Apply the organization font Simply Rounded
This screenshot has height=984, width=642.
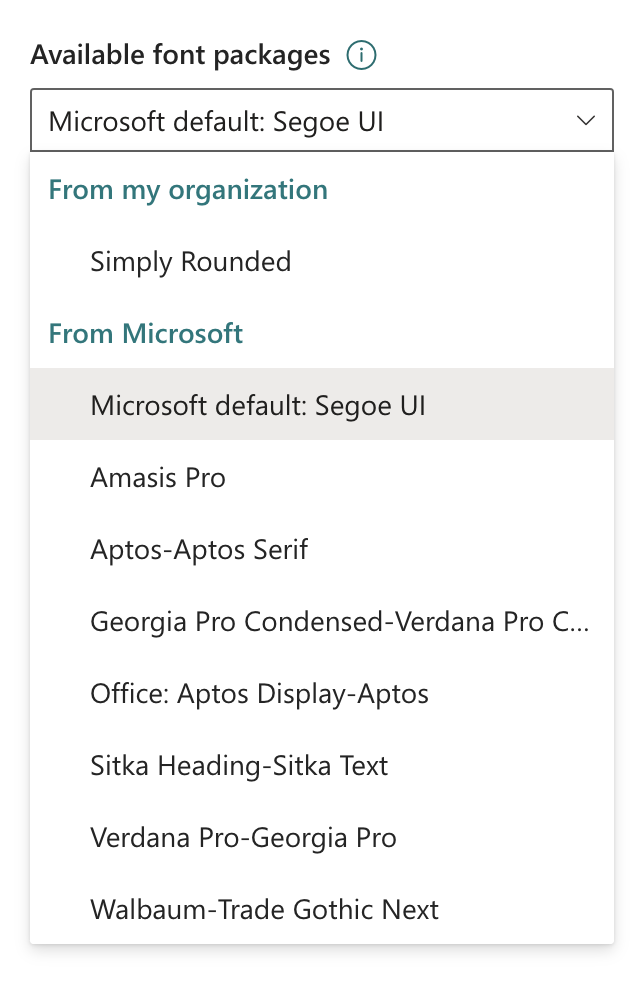(191, 262)
